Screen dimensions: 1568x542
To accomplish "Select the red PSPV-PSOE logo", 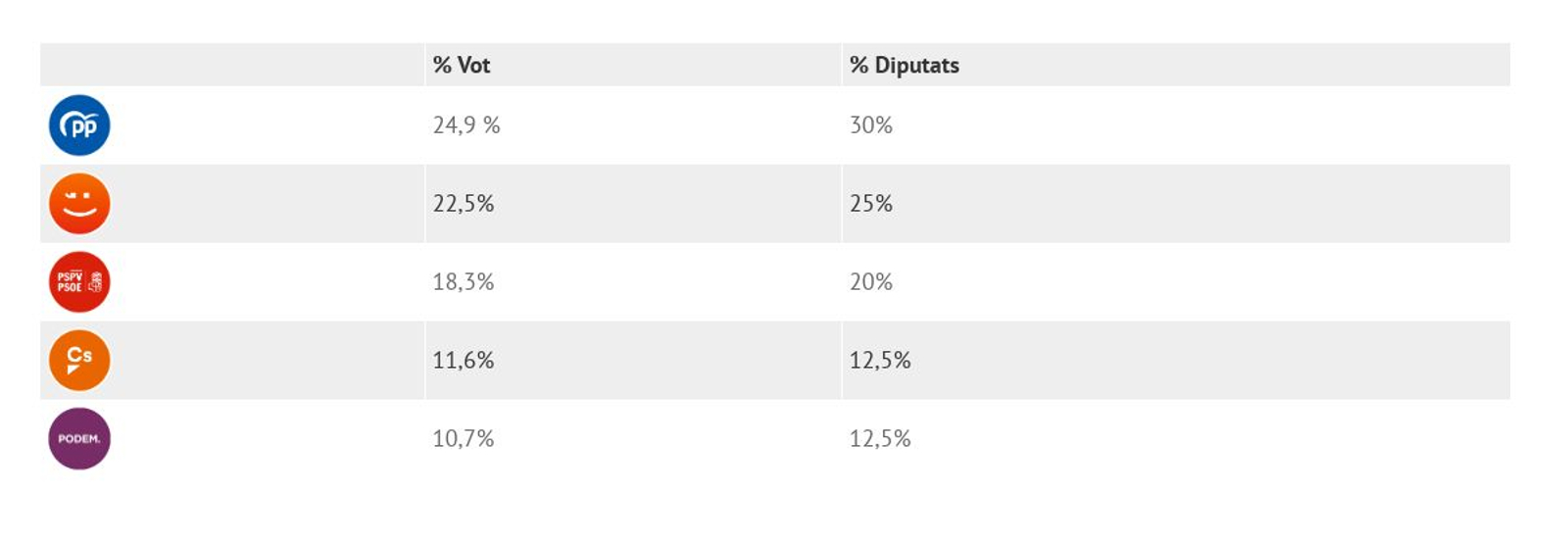I will 79,282.
